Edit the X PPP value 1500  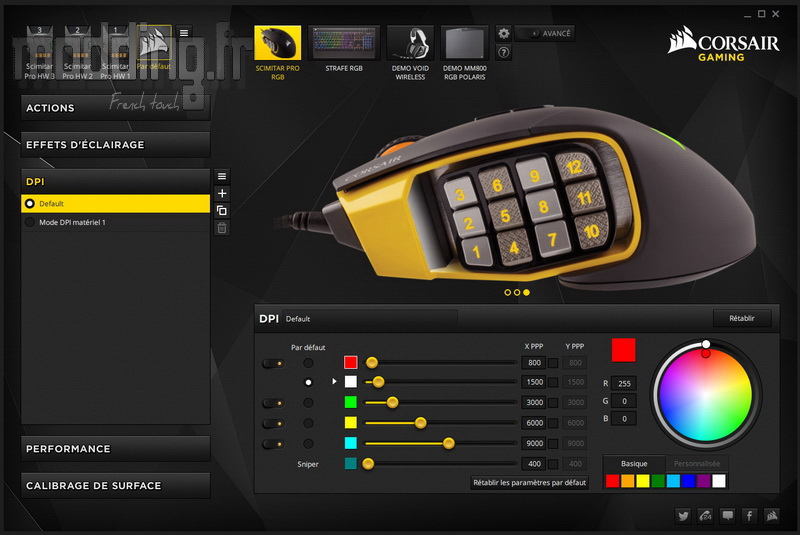[534, 382]
